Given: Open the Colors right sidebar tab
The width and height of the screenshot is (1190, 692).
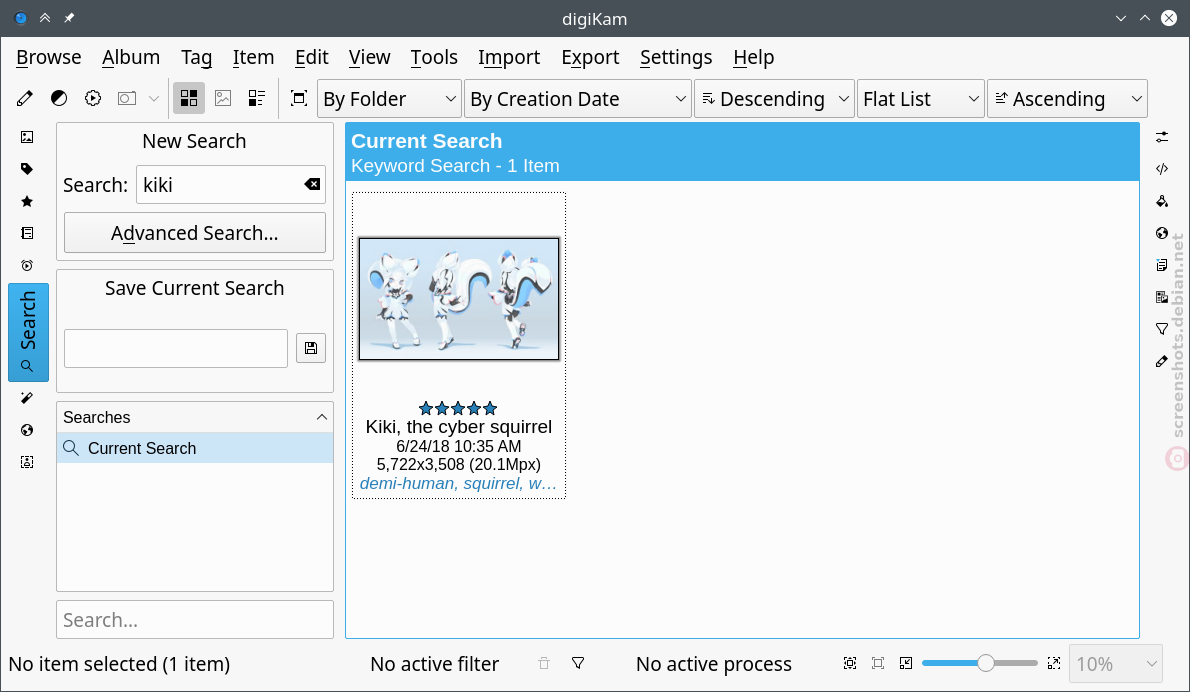Looking at the screenshot, I should (1162, 201).
